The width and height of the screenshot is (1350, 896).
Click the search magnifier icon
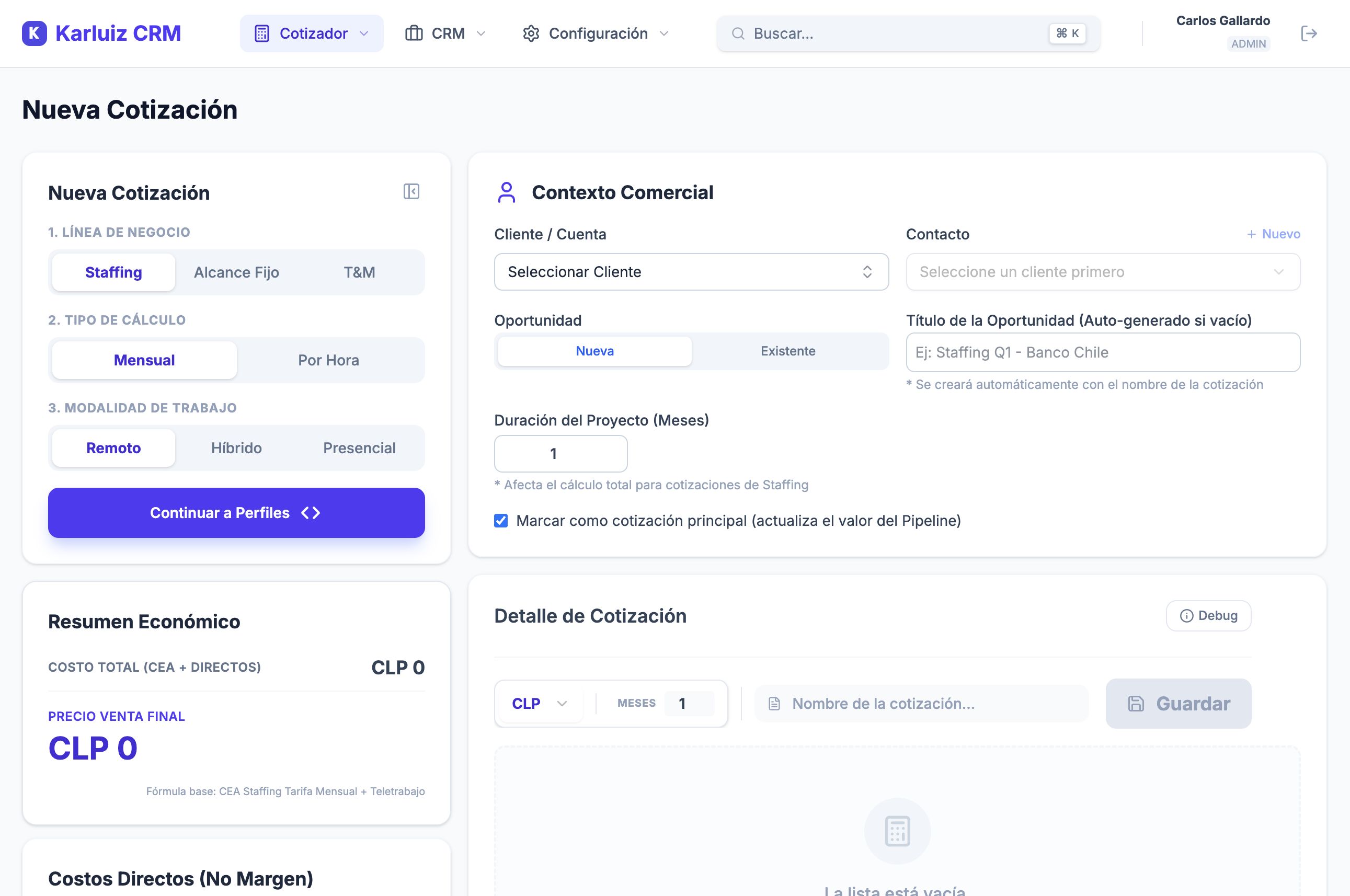738,33
